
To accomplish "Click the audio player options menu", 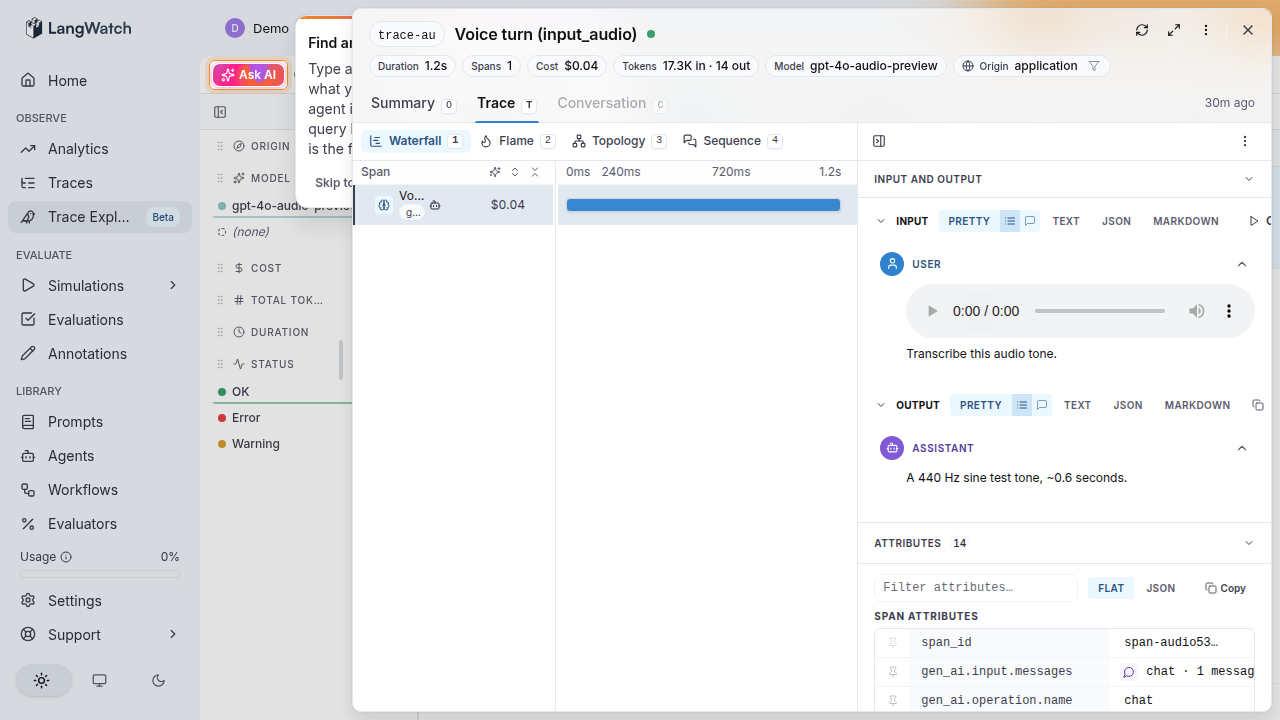I will [1229, 311].
